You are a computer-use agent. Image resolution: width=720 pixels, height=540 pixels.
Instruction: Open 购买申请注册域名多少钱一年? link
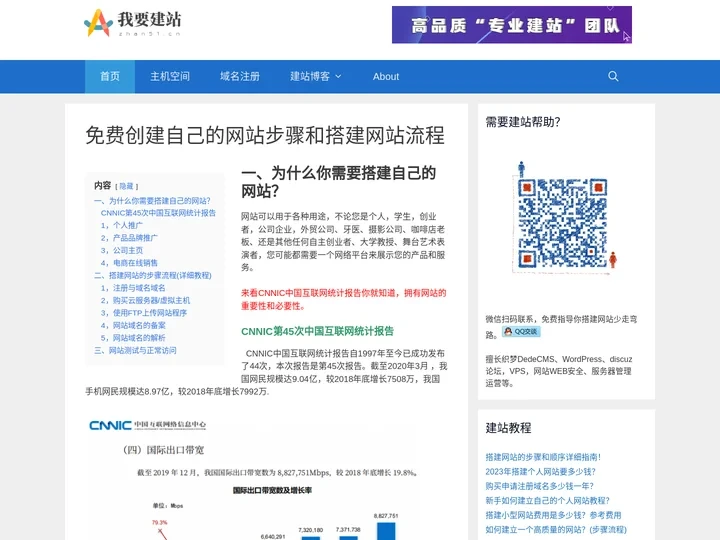click(540, 486)
